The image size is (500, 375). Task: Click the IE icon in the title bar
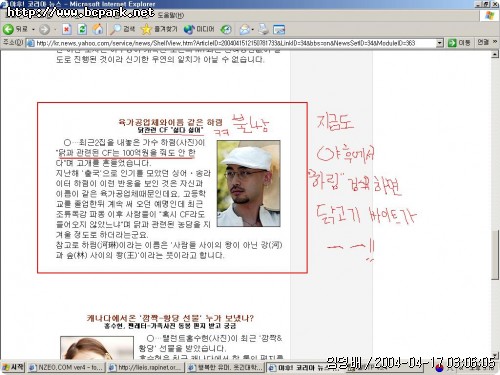(x=4, y=4)
